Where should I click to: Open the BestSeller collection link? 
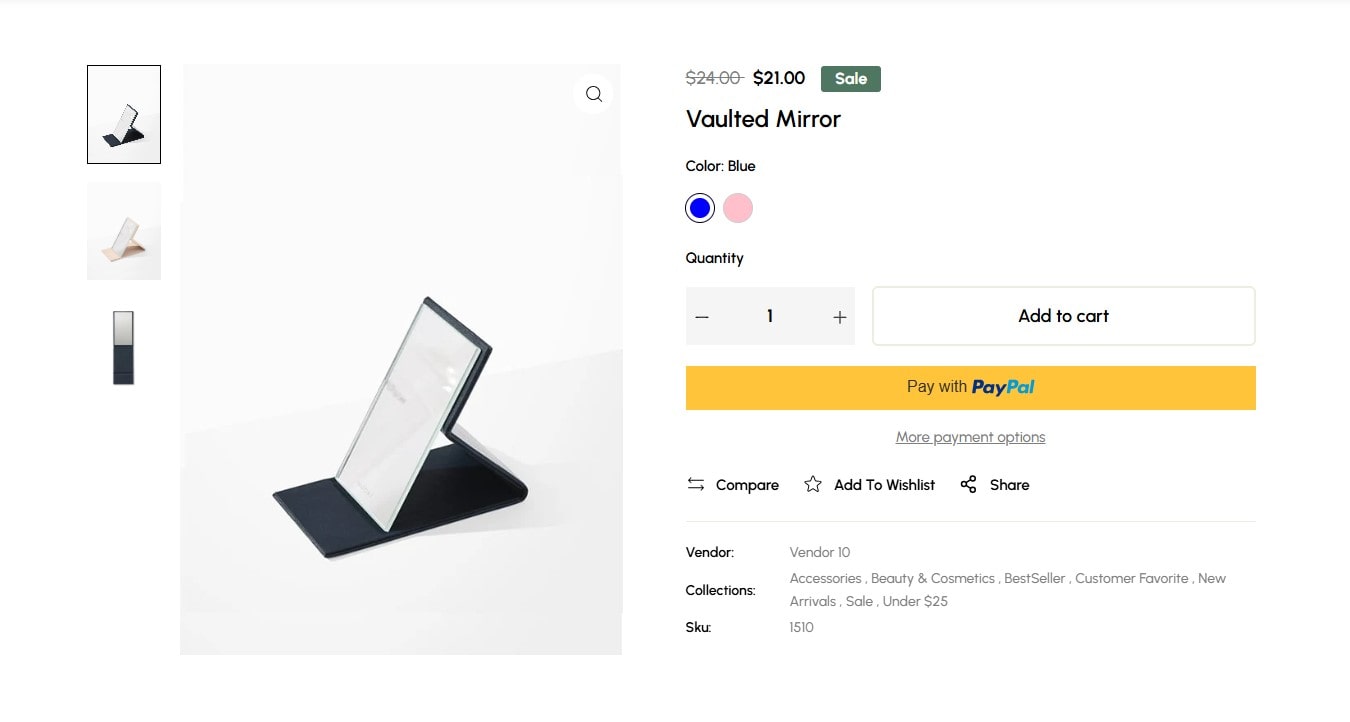pyautogui.click(x=1035, y=578)
